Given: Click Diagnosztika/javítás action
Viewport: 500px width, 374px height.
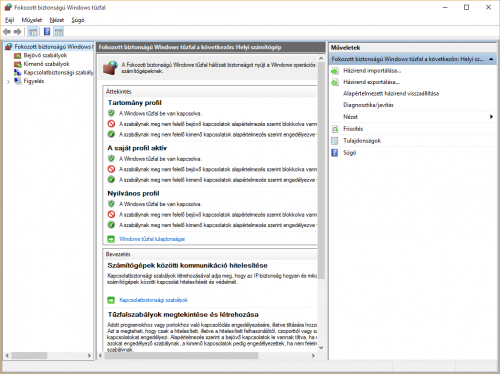Looking at the screenshot, I should (x=368, y=105).
